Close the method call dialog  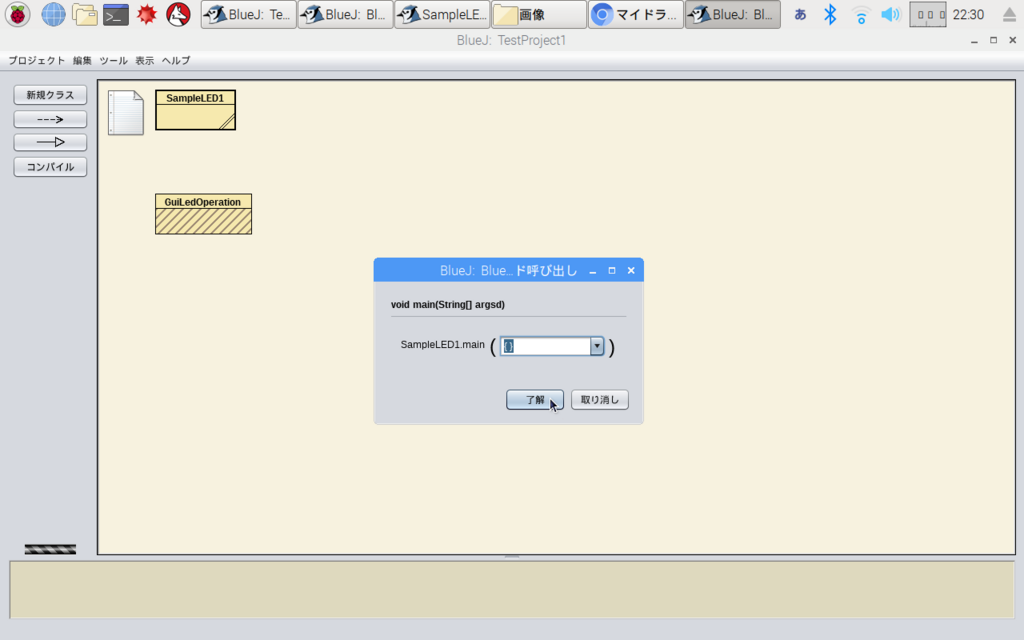point(631,270)
